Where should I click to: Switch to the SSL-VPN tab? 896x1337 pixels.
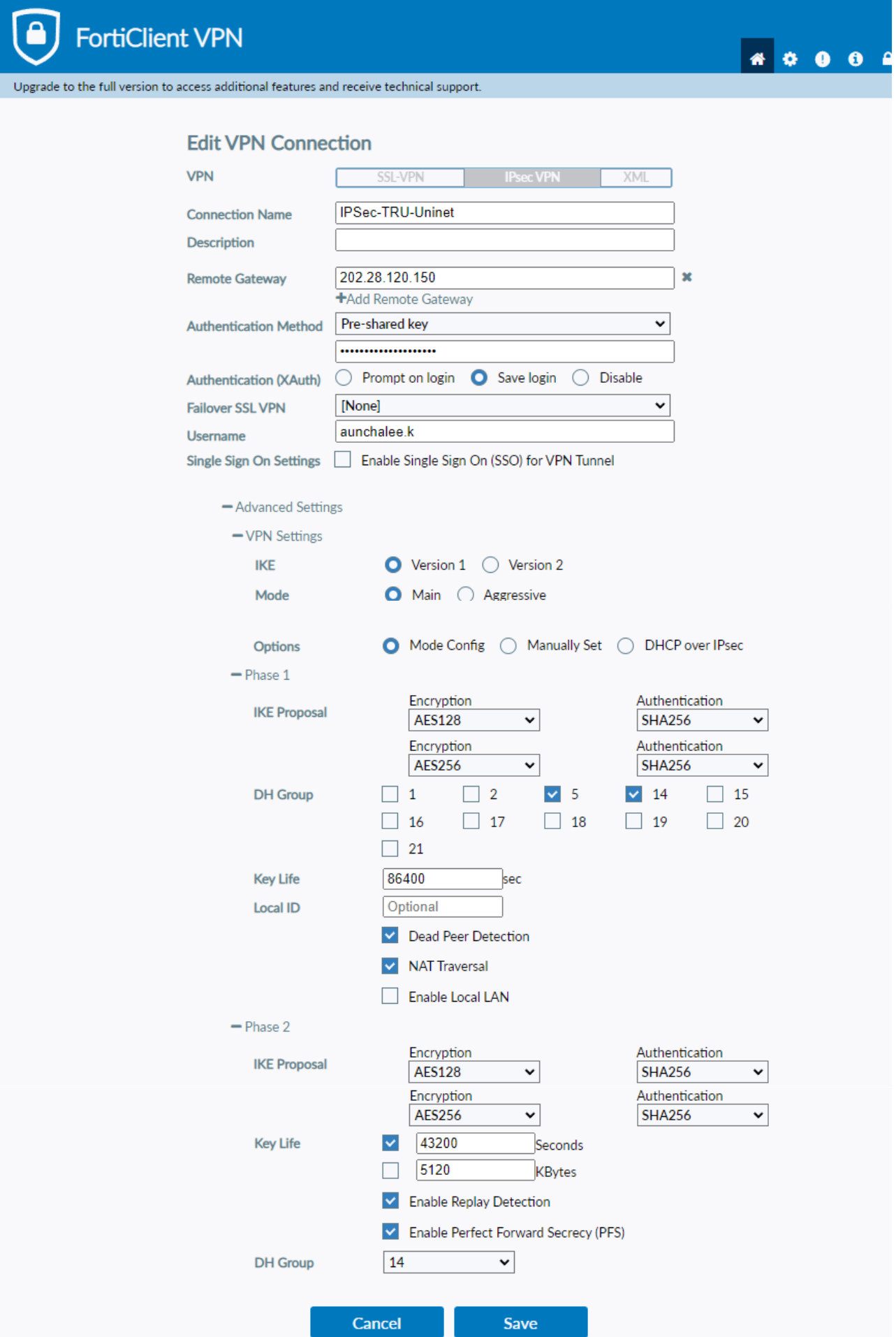click(400, 177)
